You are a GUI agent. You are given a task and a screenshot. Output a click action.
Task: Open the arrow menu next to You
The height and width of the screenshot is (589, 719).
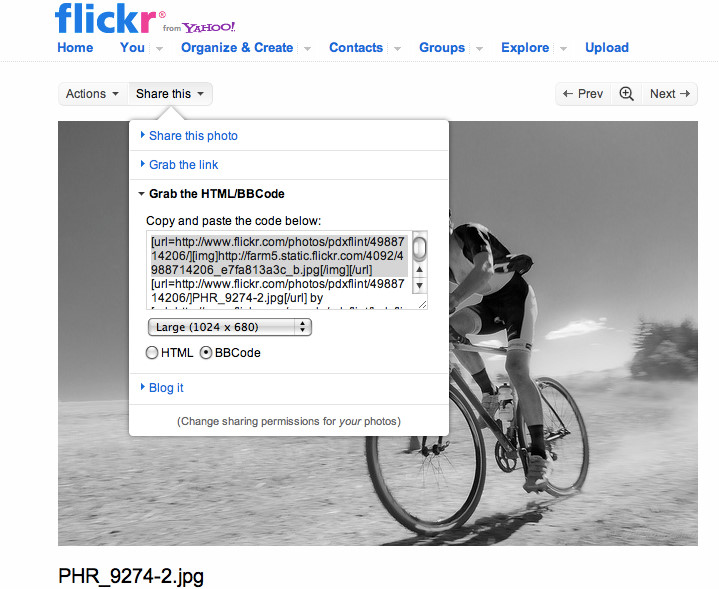click(159, 48)
